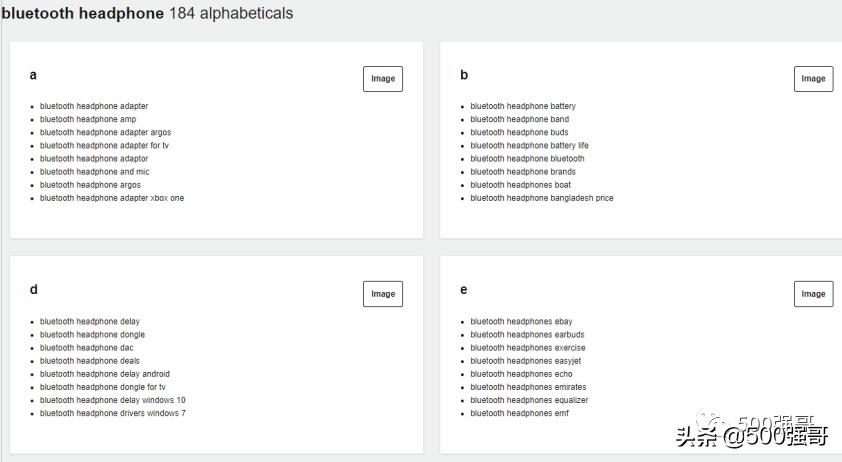Open 'bluetooth headphone and mic' entry
The image size is (842, 462).
pyautogui.click(x=95, y=172)
